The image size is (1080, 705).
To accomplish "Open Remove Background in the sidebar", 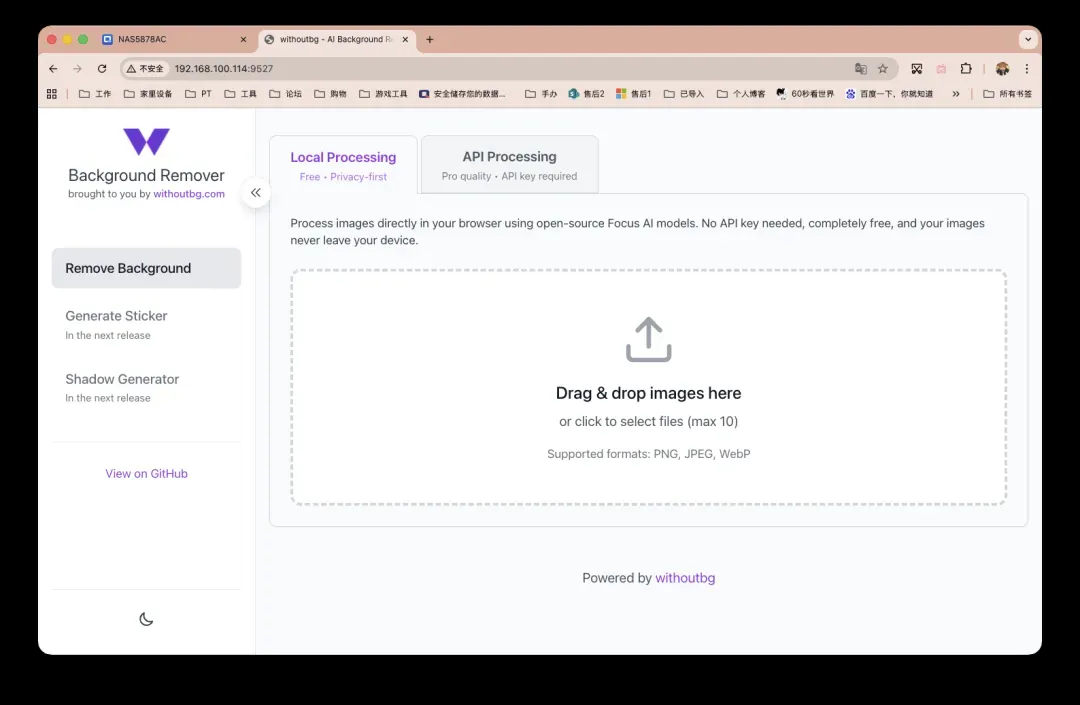I will pos(146,268).
